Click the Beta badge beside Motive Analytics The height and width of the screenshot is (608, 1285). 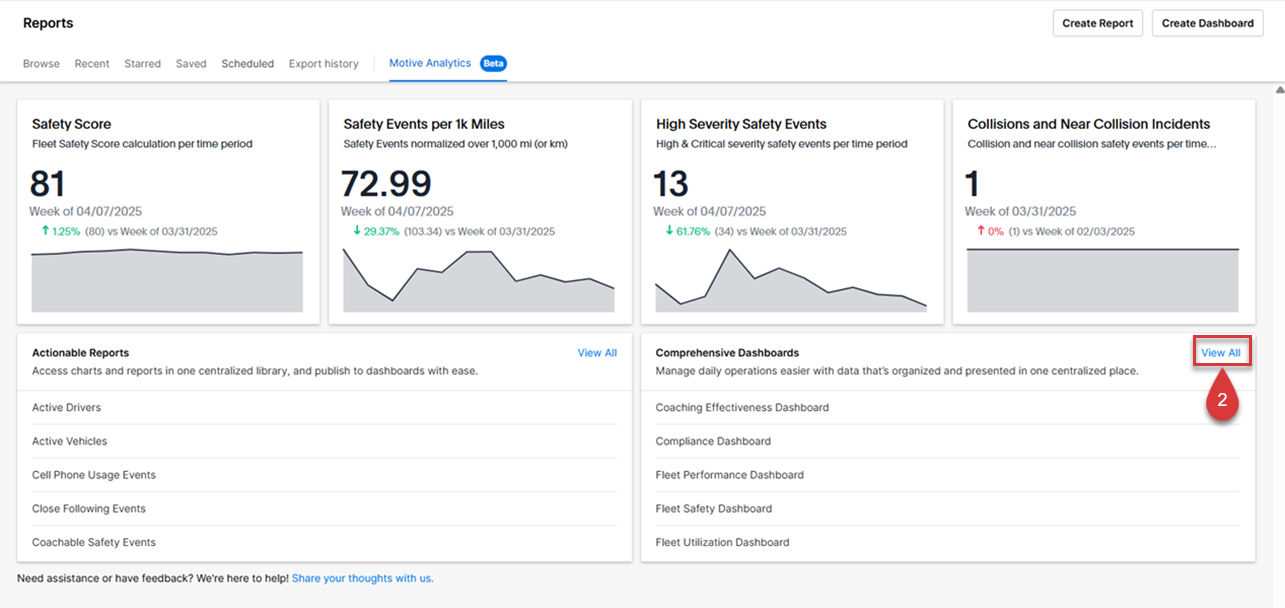tap(493, 63)
